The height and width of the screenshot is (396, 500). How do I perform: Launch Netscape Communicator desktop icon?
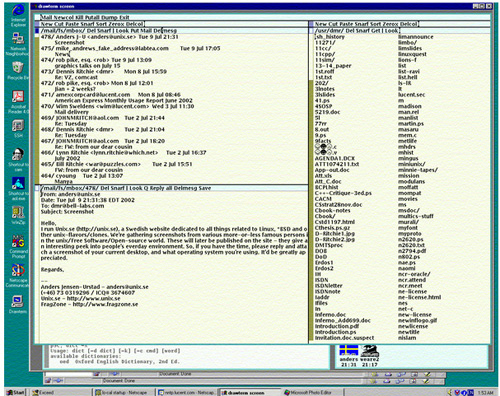click(x=18, y=270)
